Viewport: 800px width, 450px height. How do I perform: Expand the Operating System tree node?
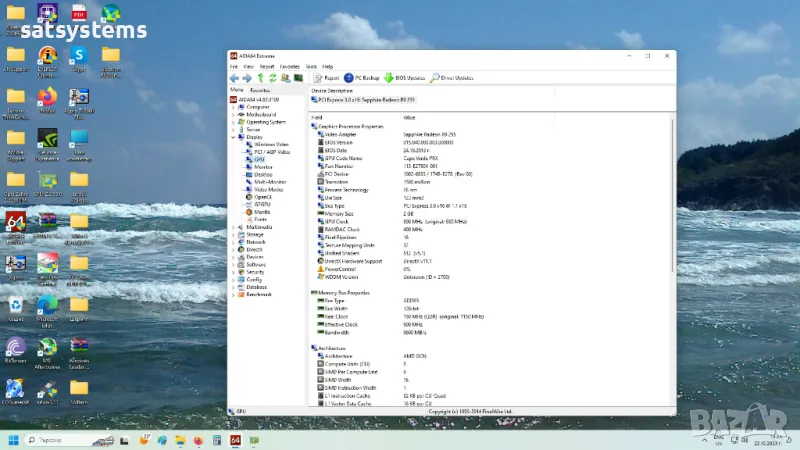233,122
